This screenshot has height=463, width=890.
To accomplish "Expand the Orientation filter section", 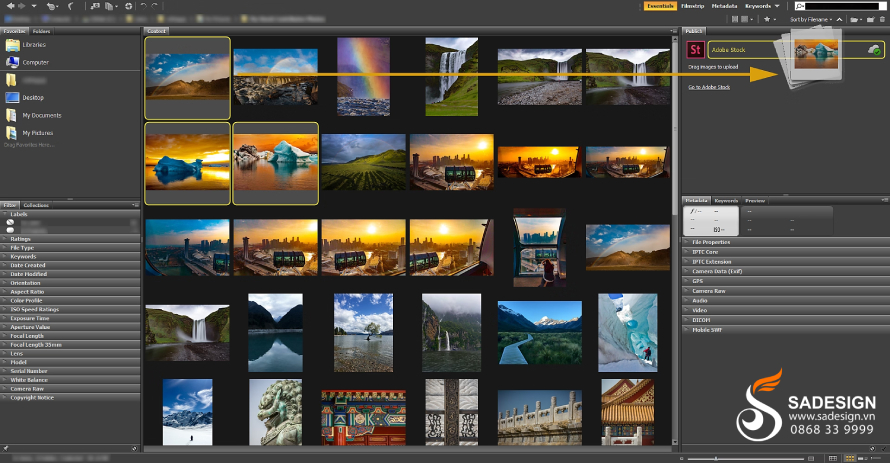I will point(70,283).
